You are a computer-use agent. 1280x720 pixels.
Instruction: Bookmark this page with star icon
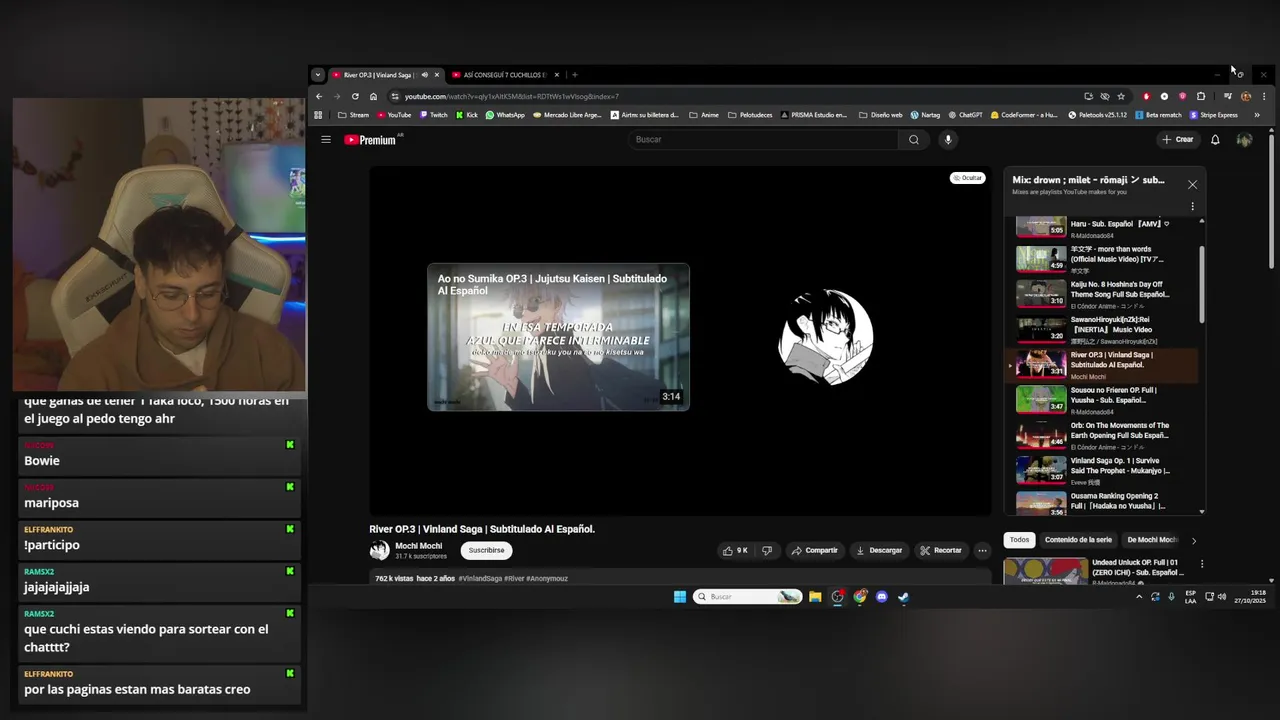(x=1121, y=97)
